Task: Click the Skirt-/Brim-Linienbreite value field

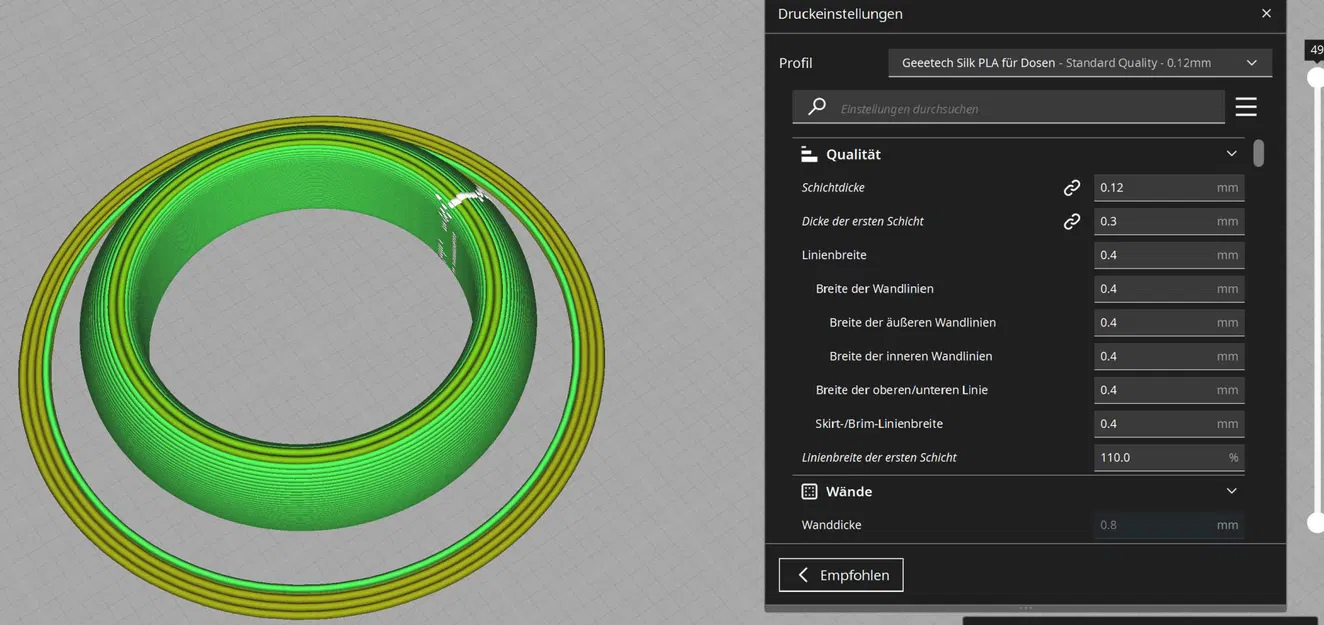Action: (x=1169, y=424)
